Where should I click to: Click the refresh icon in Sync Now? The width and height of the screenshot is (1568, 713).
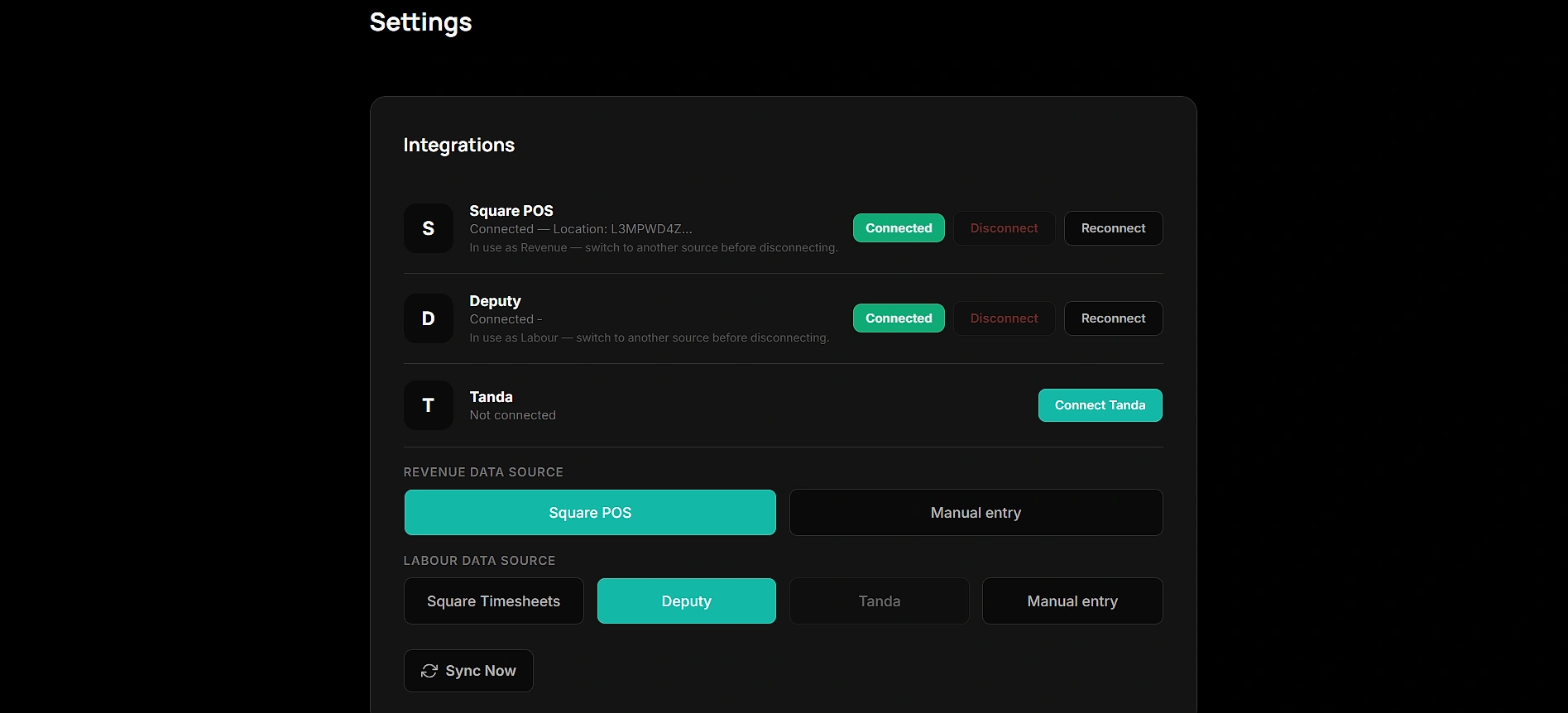tap(429, 671)
